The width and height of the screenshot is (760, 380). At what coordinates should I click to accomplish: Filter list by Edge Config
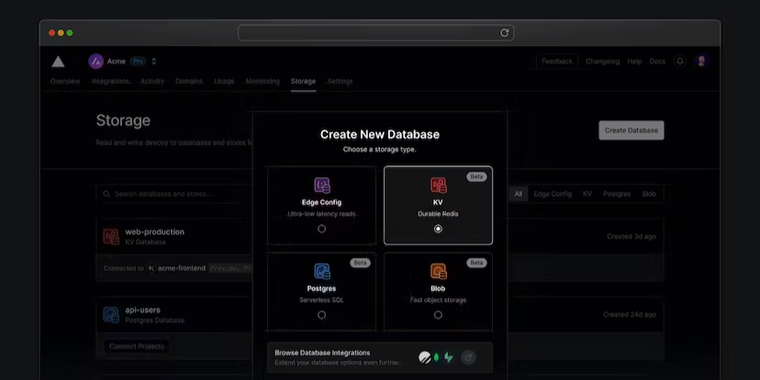click(553, 194)
